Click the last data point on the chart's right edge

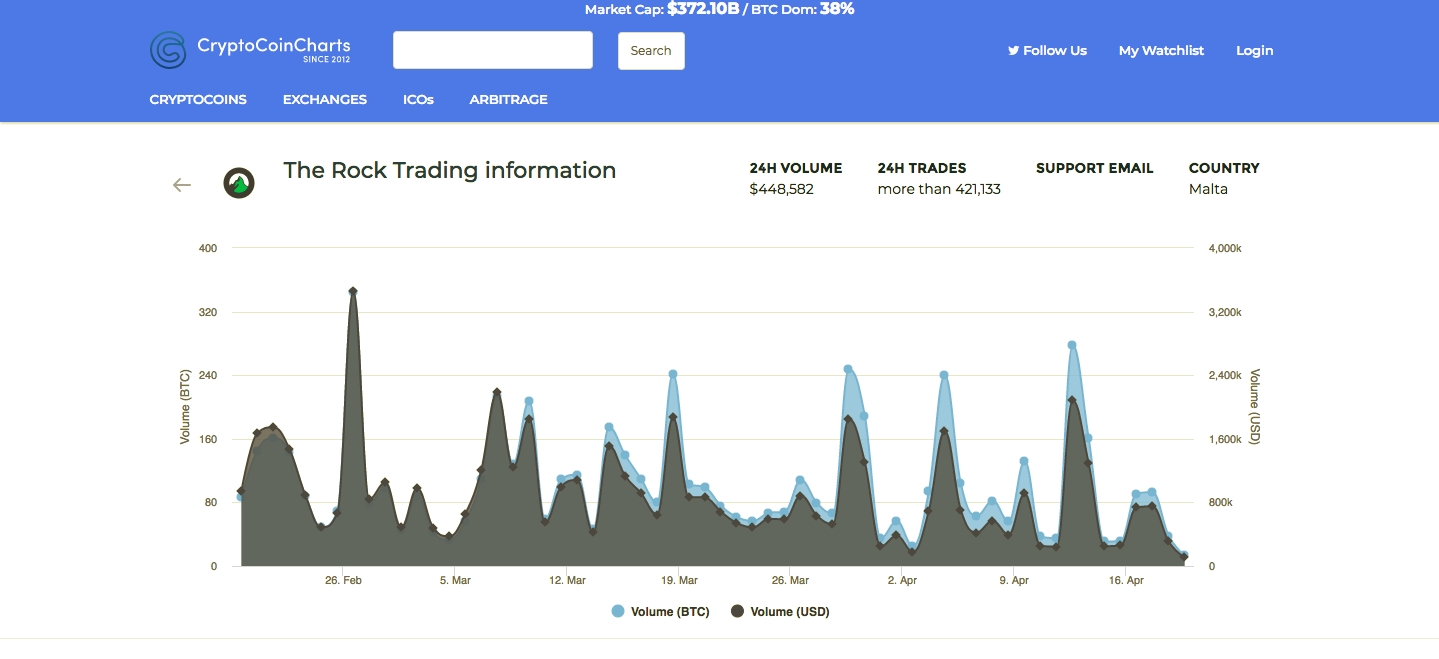coord(1184,557)
